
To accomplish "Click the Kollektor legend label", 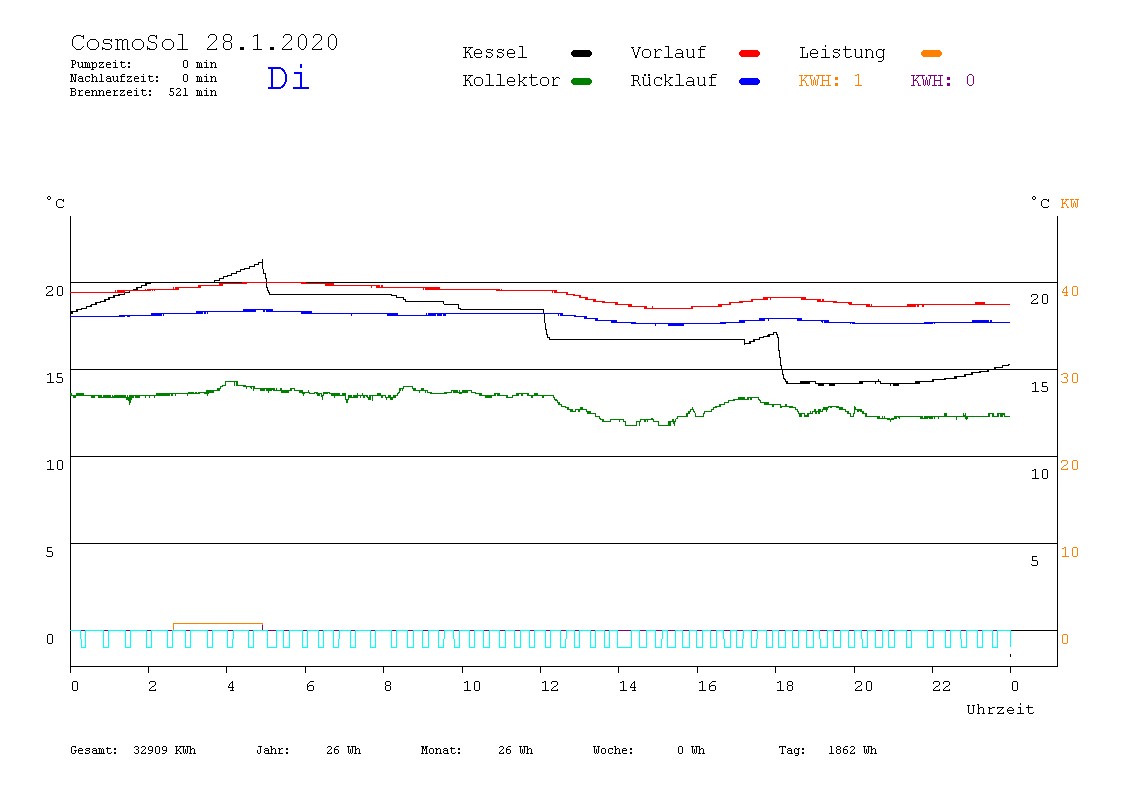I will (x=511, y=81).
